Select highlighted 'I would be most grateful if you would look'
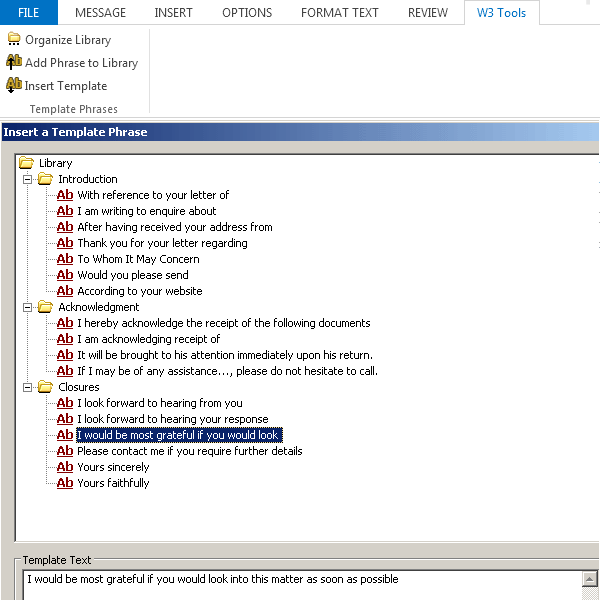Screen dimensions: 600x600 coord(179,435)
